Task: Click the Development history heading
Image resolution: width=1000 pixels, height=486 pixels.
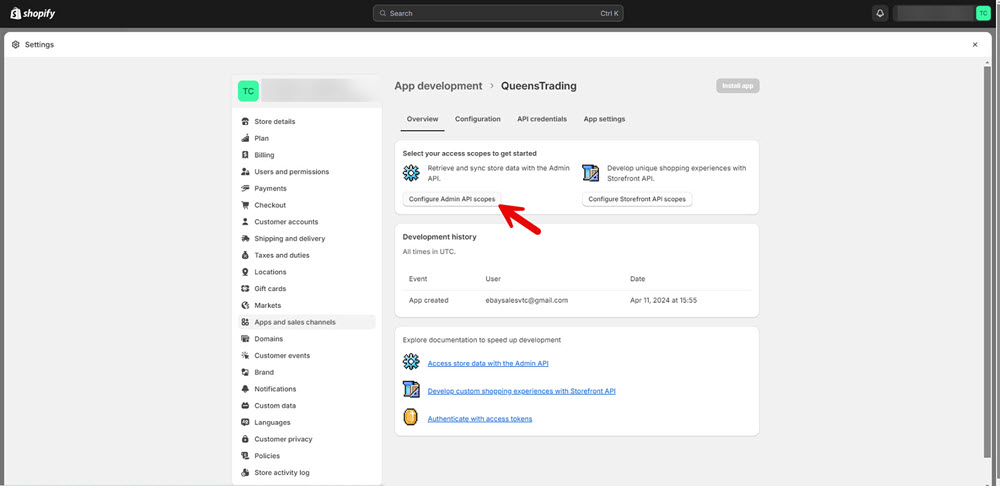Action: pos(439,237)
